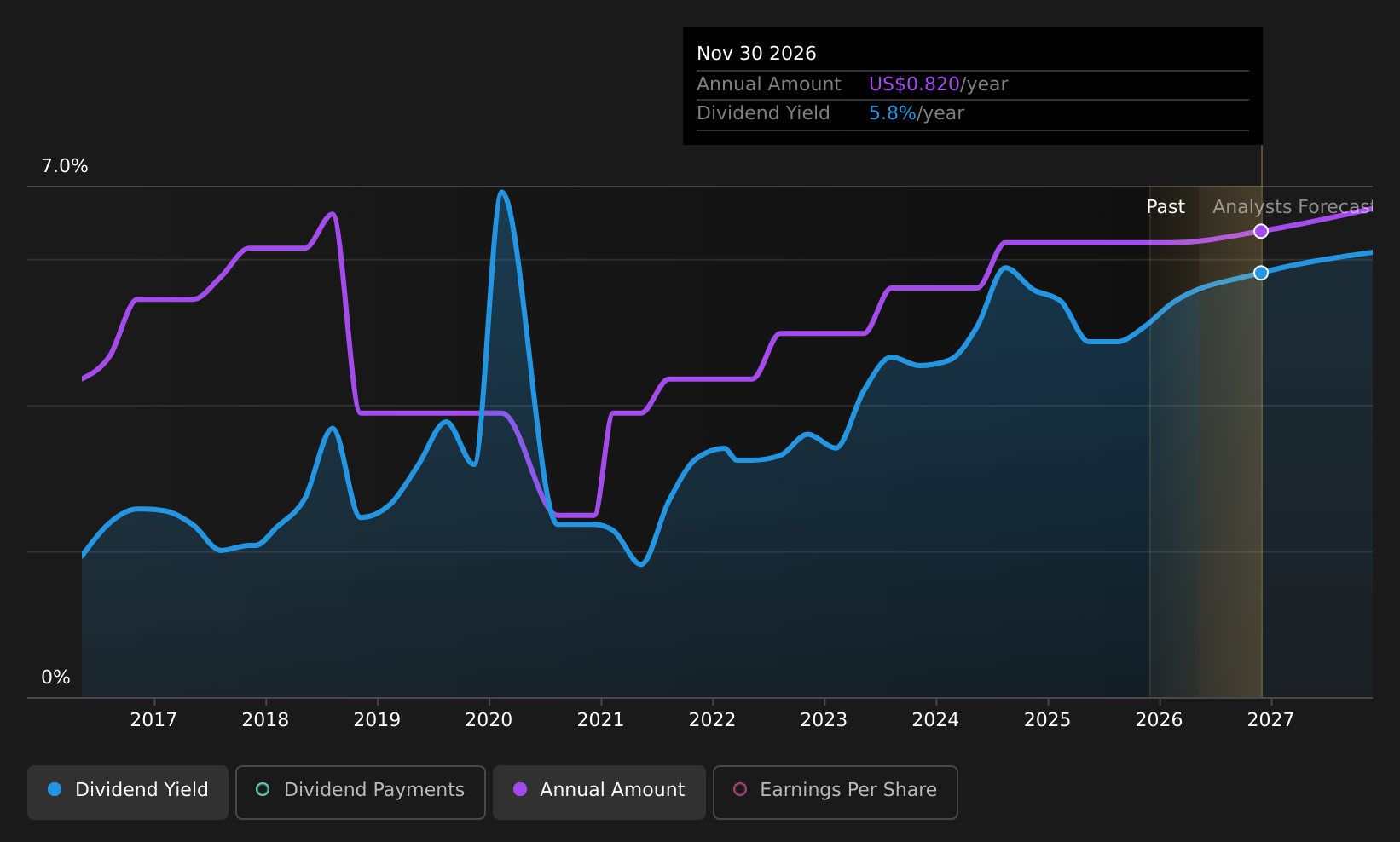Click the 'Analysts Forecast' region label

(1293, 207)
